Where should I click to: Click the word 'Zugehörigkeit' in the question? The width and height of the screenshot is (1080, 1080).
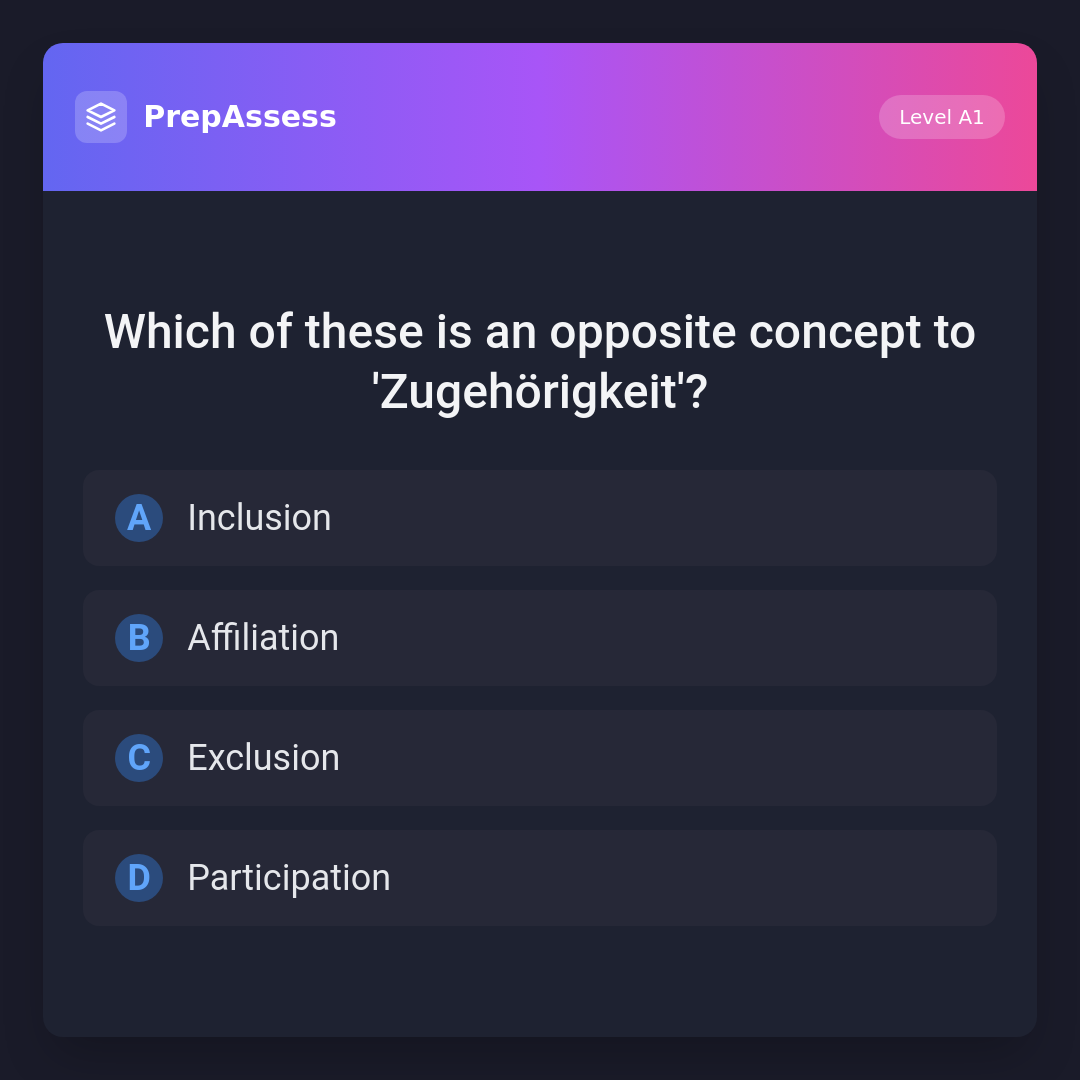tap(528, 392)
